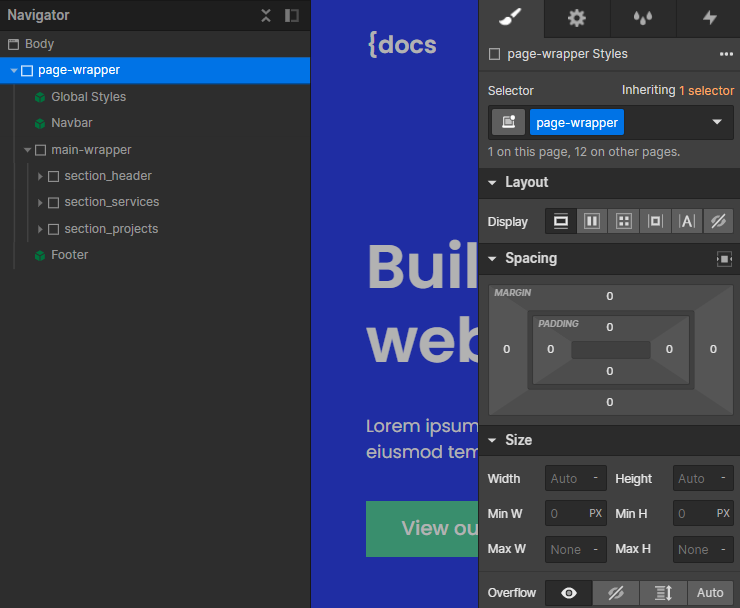740x608 pixels.
Task: Edit the right margin value
Action: (713, 349)
